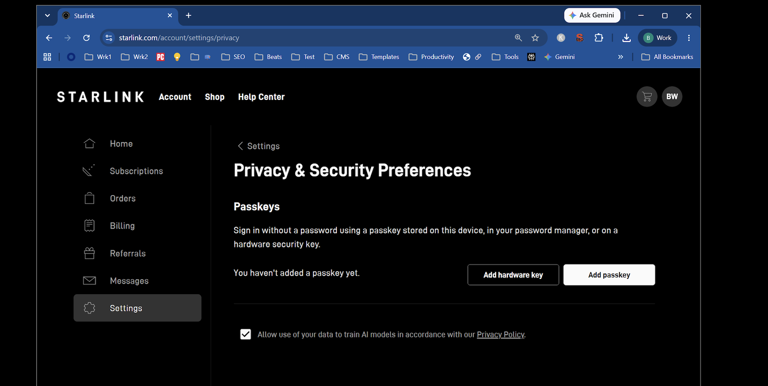Open the Shop menu
Viewport: 768px width, 386px height.
click(x=215, y=97)
